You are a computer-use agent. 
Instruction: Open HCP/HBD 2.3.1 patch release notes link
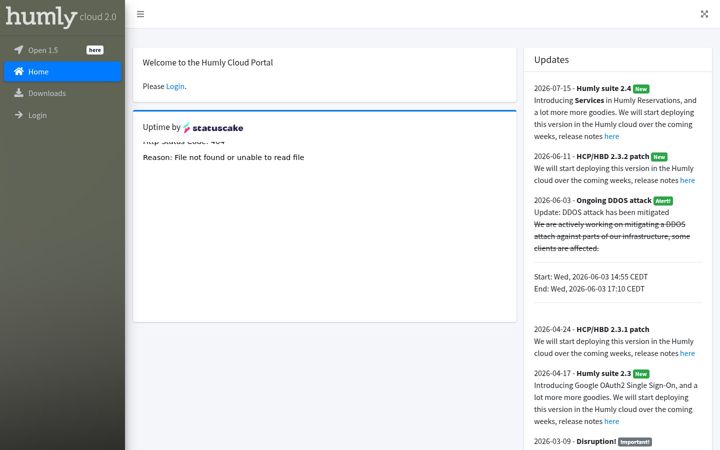pyautogui.click(x=687, y=353)
